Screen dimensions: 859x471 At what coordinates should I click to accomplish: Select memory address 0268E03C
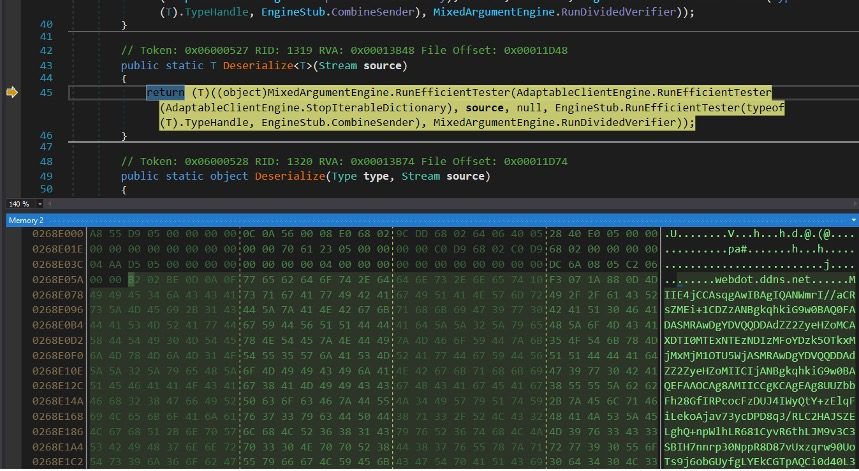pos(58,265)
